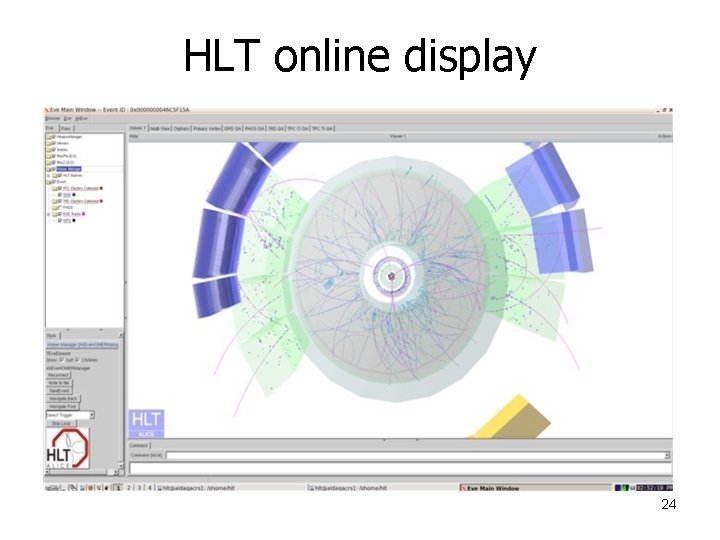Image resolution: width=720 pixels, height=540 pixels.
Task: Click the Viewers folder icon
Action: [48, 143]
